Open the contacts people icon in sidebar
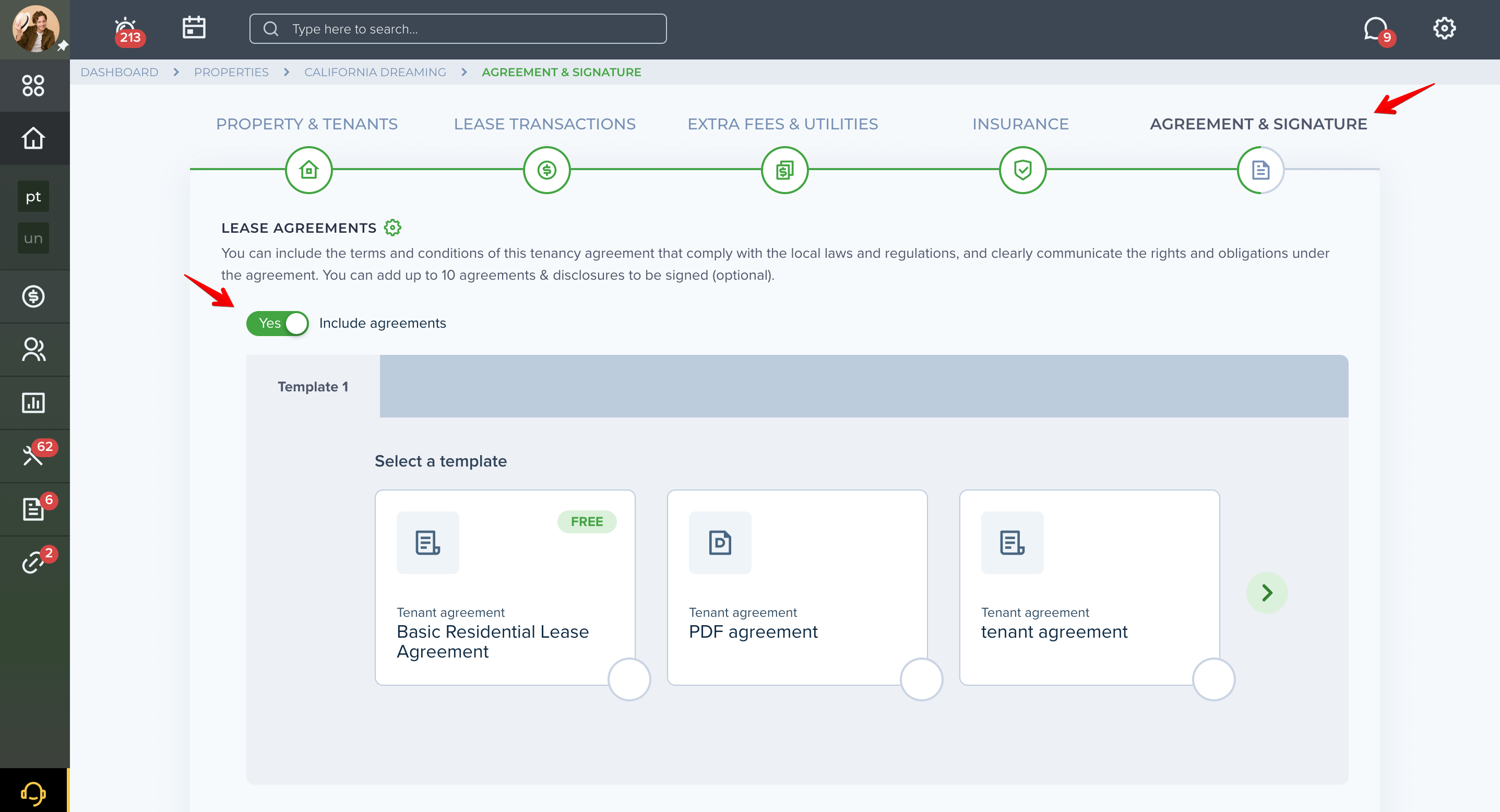 [33, 349]
